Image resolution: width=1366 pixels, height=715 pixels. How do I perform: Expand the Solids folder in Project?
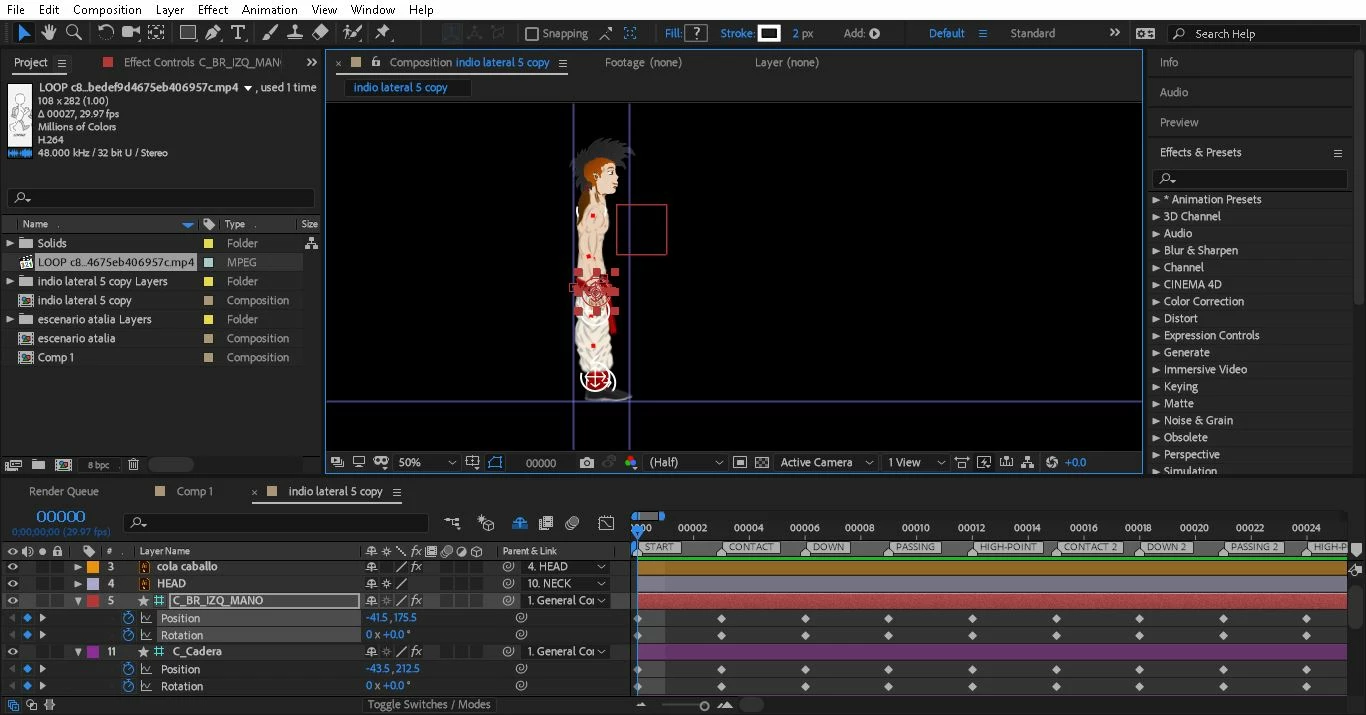tap(11, 243)
